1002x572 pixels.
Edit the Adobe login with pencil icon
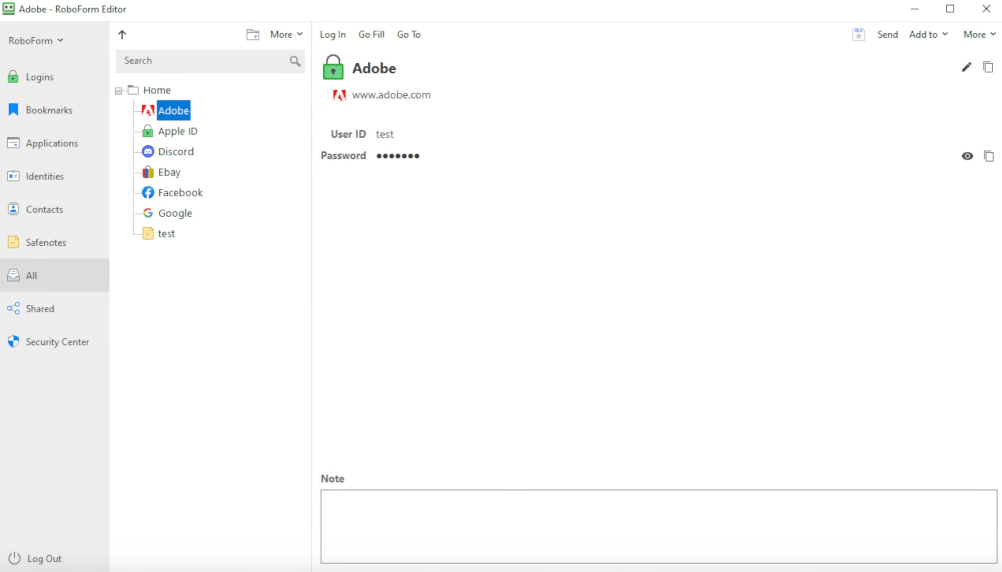pos(966,67)
